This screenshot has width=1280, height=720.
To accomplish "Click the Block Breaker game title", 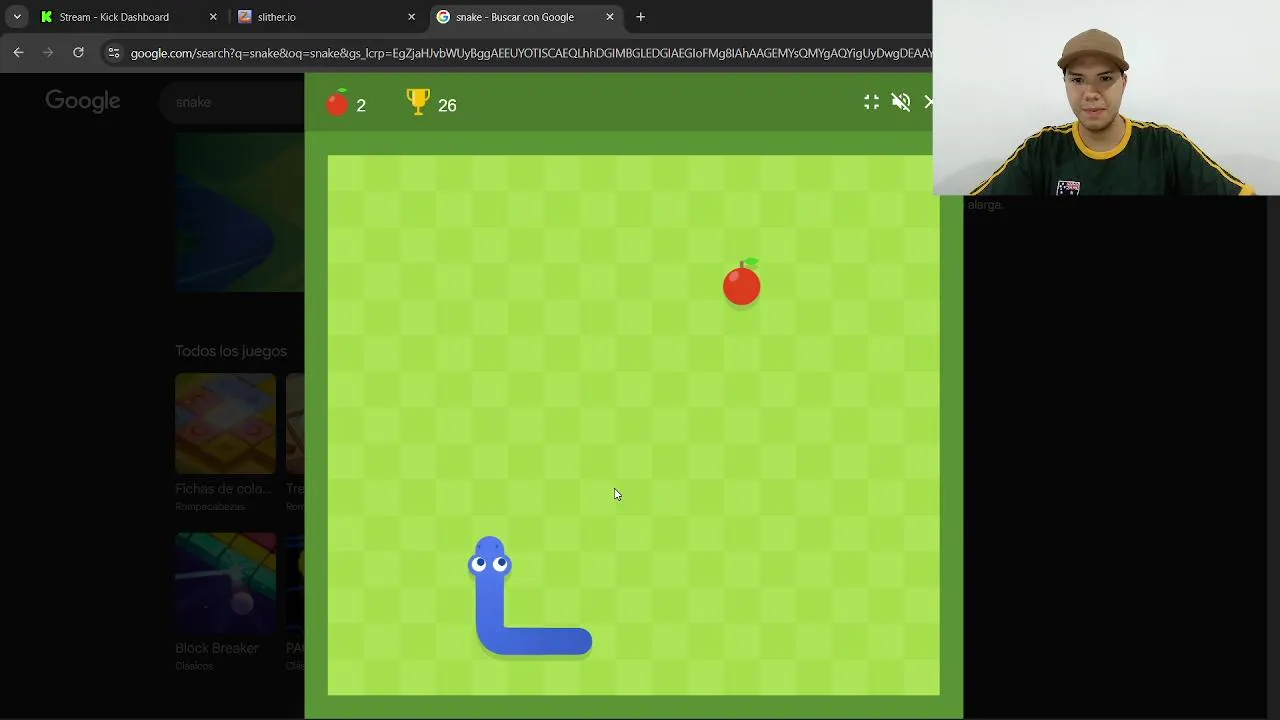I will (x=217, y=648).
